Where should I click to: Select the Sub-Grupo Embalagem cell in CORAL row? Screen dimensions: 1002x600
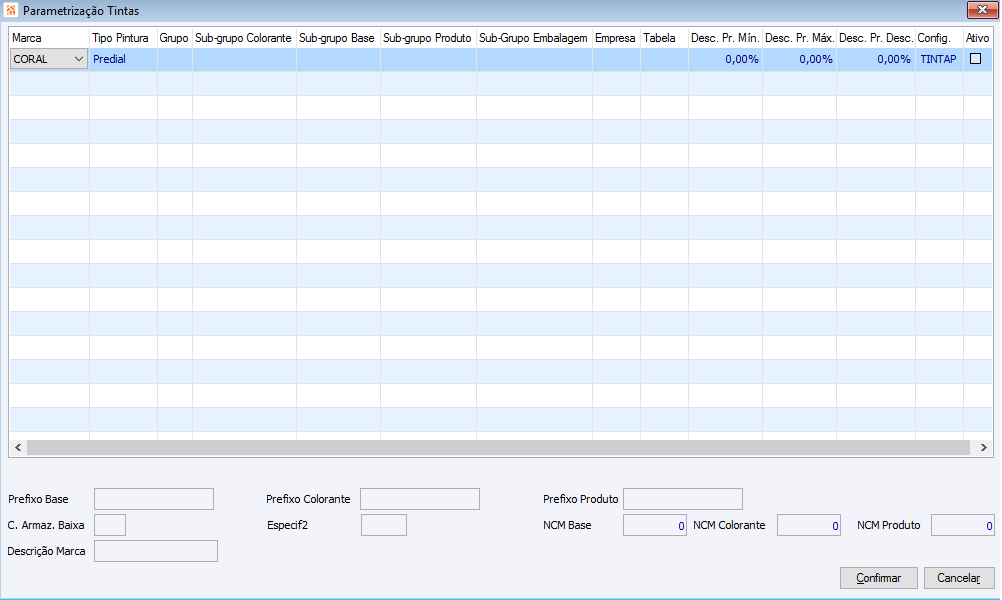click(x=534, y=59)
